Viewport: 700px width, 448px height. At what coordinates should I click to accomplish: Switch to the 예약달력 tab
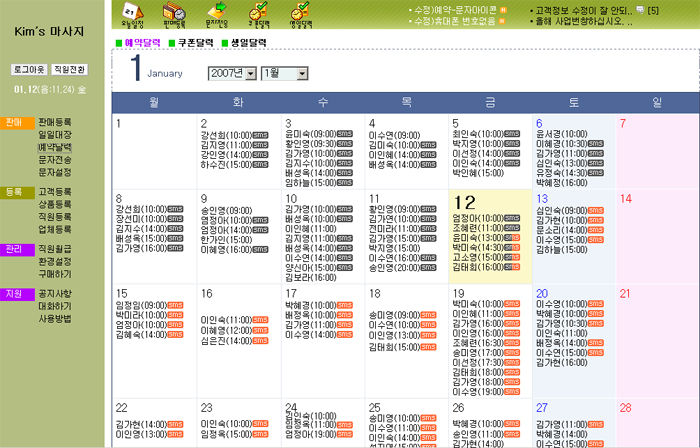(x=143, y=44)
